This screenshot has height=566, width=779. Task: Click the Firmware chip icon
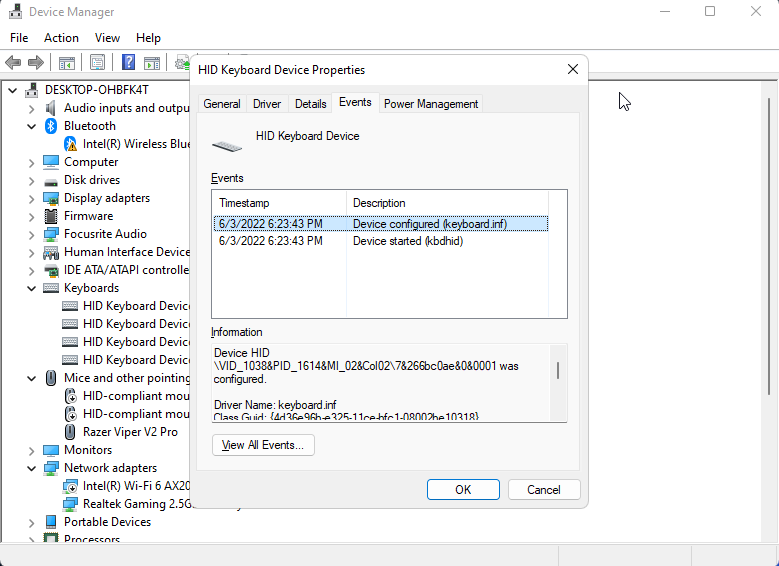pos(51,216)
